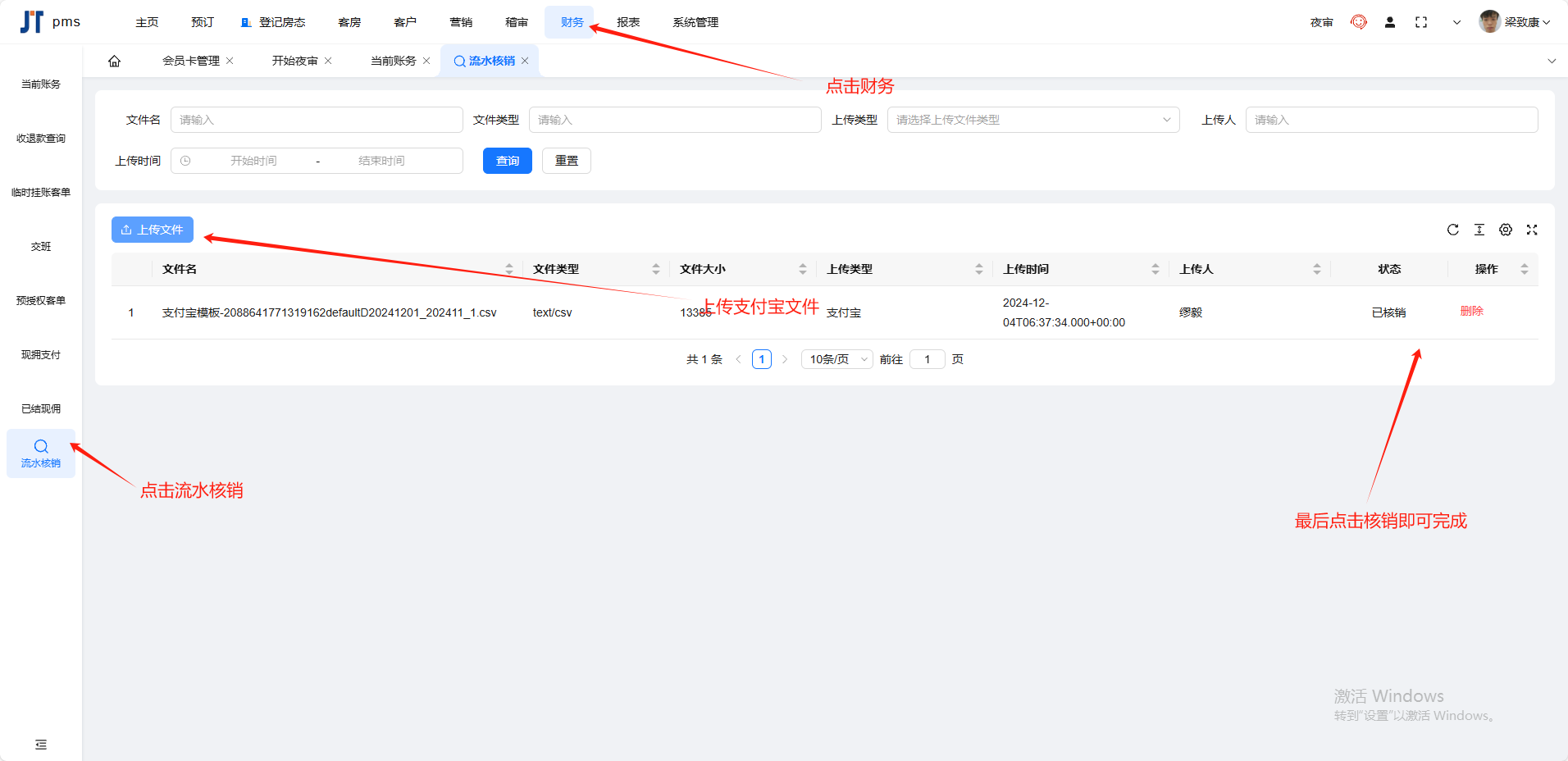
Task: Click the 上传文件 upload button
Action: pos(153,230)
